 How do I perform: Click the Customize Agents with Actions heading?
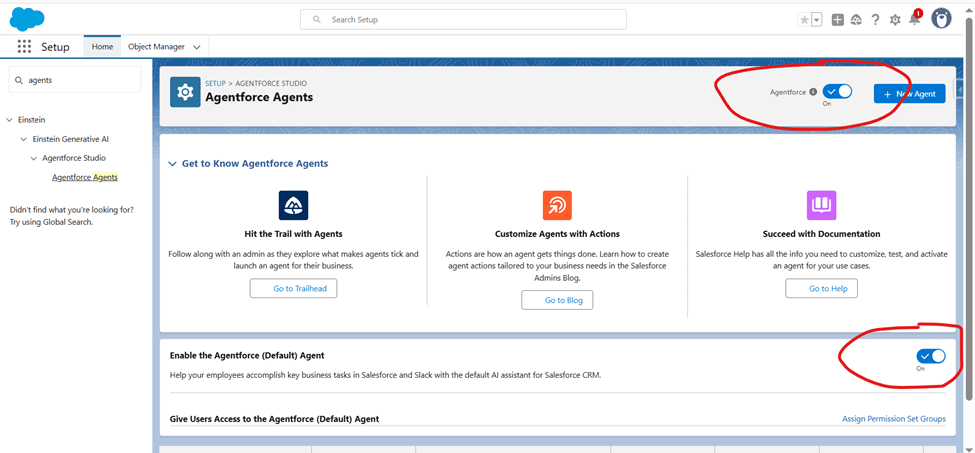pos(557,234)
